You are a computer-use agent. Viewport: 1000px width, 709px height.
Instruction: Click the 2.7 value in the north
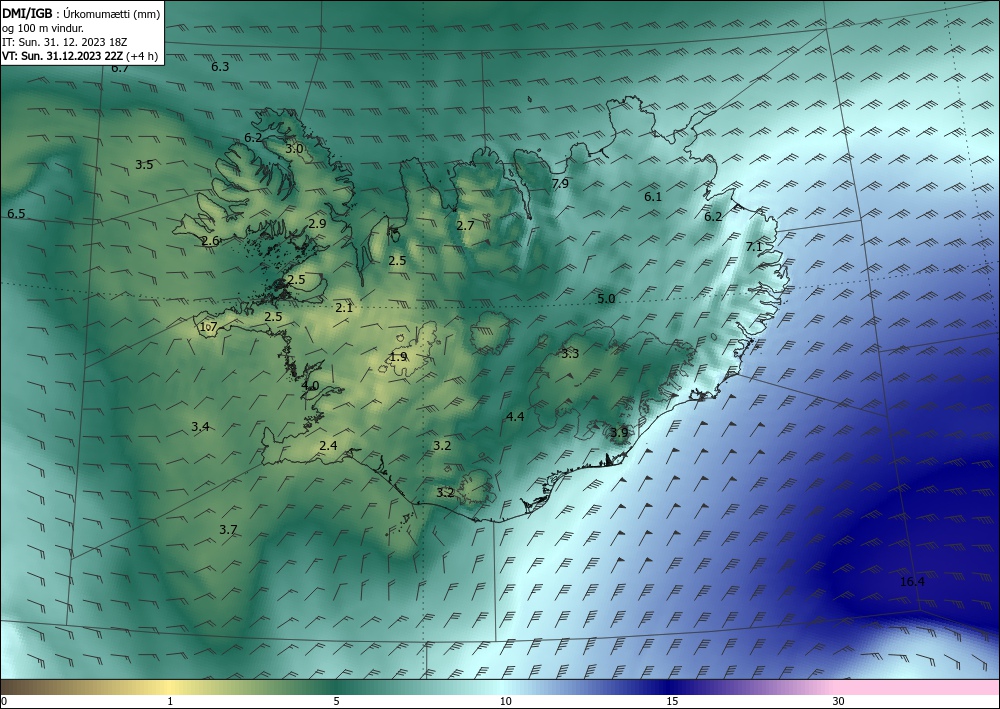click(466, 225)
